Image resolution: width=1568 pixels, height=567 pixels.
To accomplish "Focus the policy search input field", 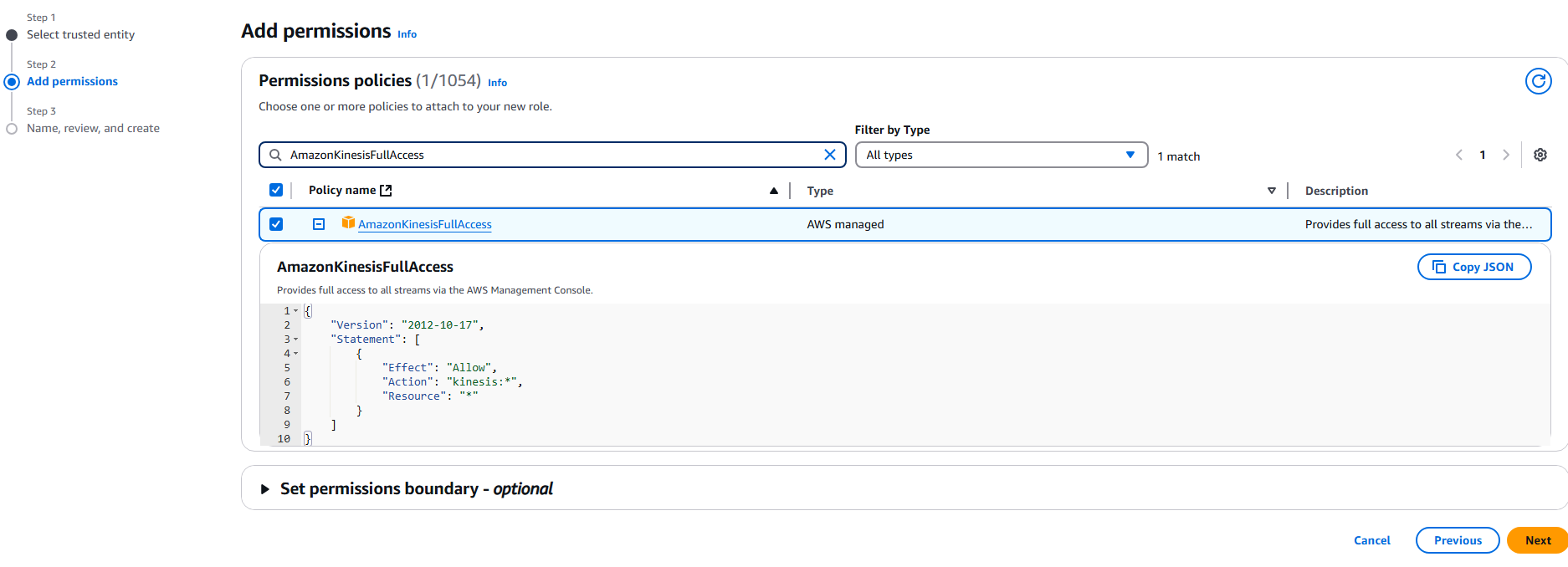I will [x=552, y=155].
